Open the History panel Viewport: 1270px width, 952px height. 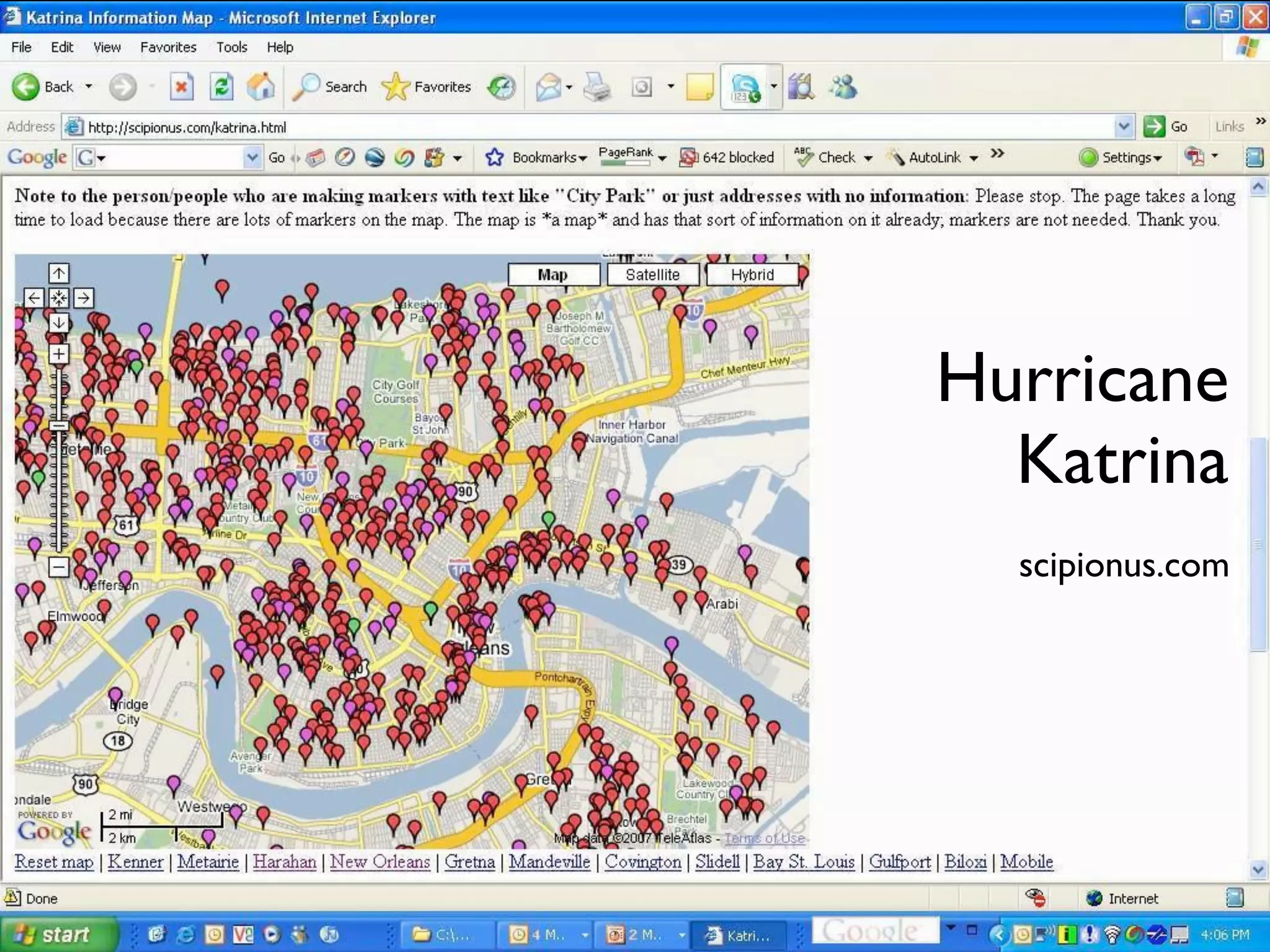(x=501, y=87)
